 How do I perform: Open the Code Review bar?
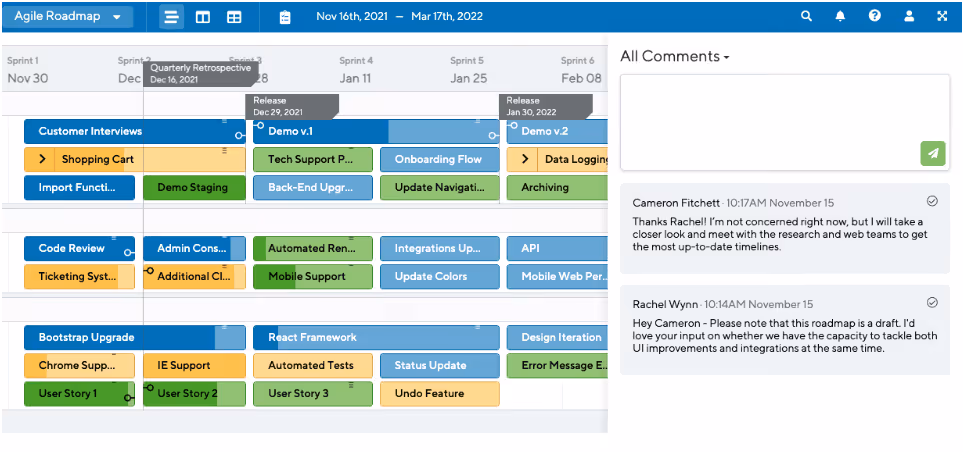pyautogui.click(x=79, y=248)
